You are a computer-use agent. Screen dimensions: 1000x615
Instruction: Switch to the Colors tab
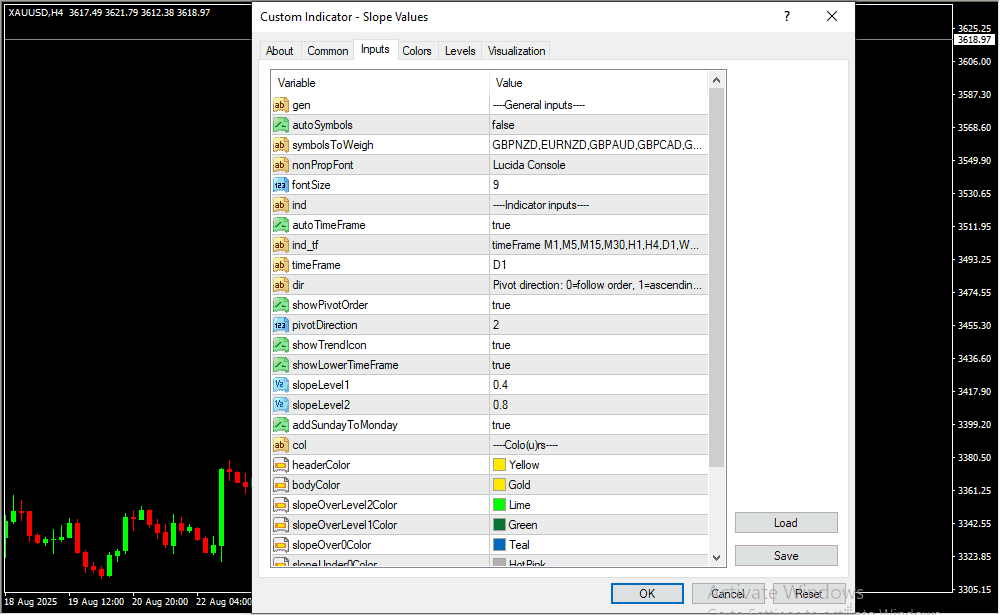(x=417, y=51)
